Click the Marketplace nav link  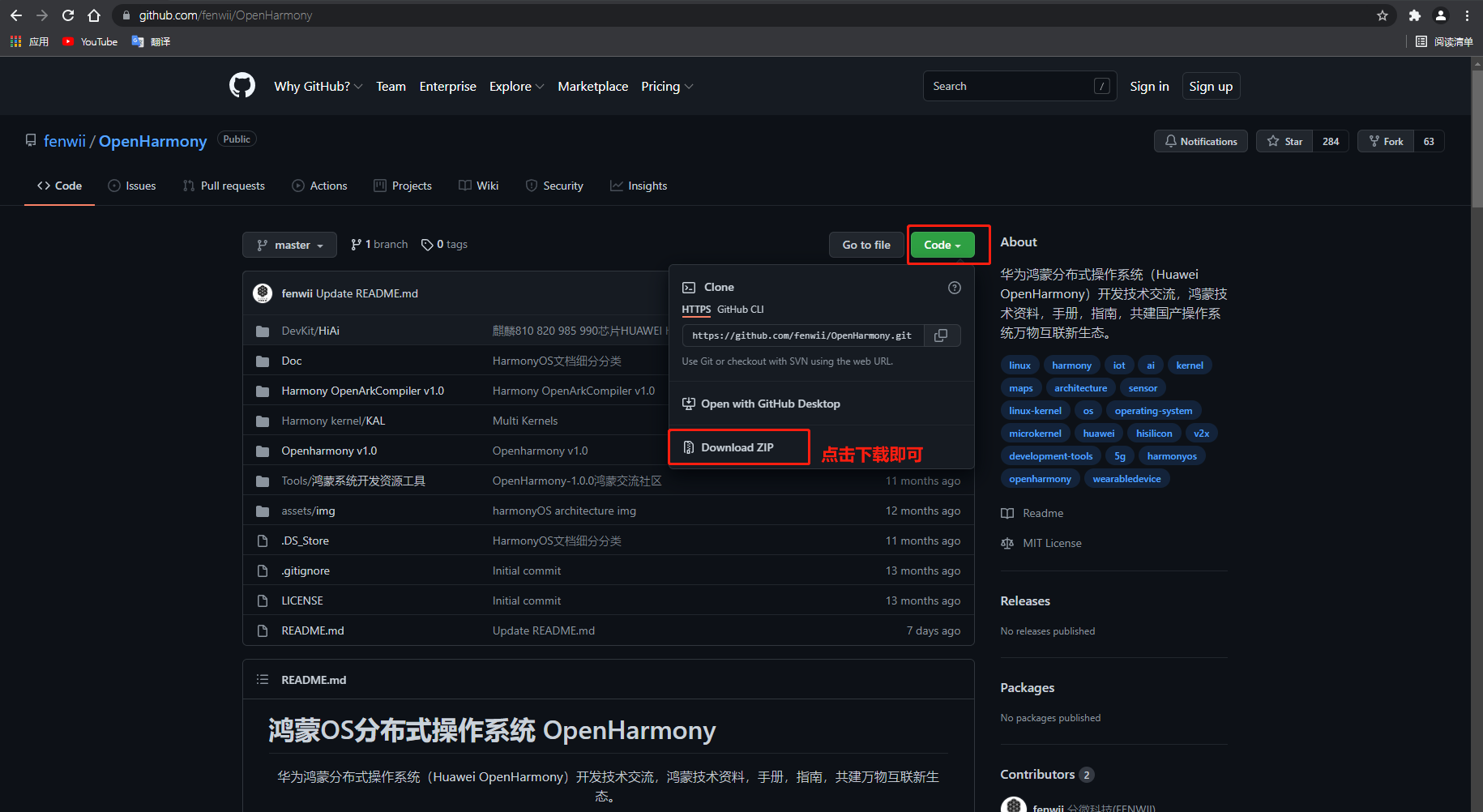(x=593, y=86)
